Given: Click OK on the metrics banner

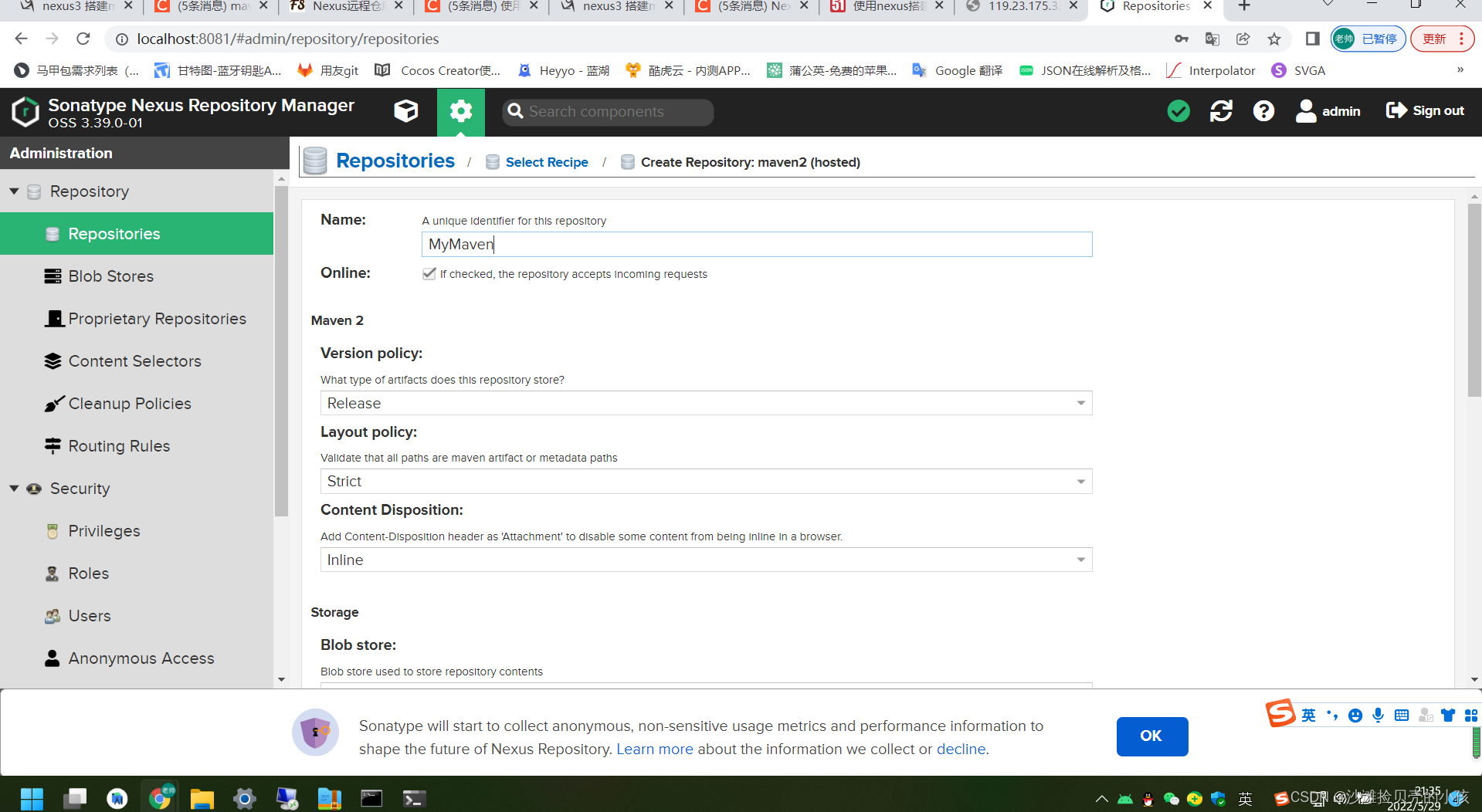Looking at the screenshot, I should tap(1151, 736).
